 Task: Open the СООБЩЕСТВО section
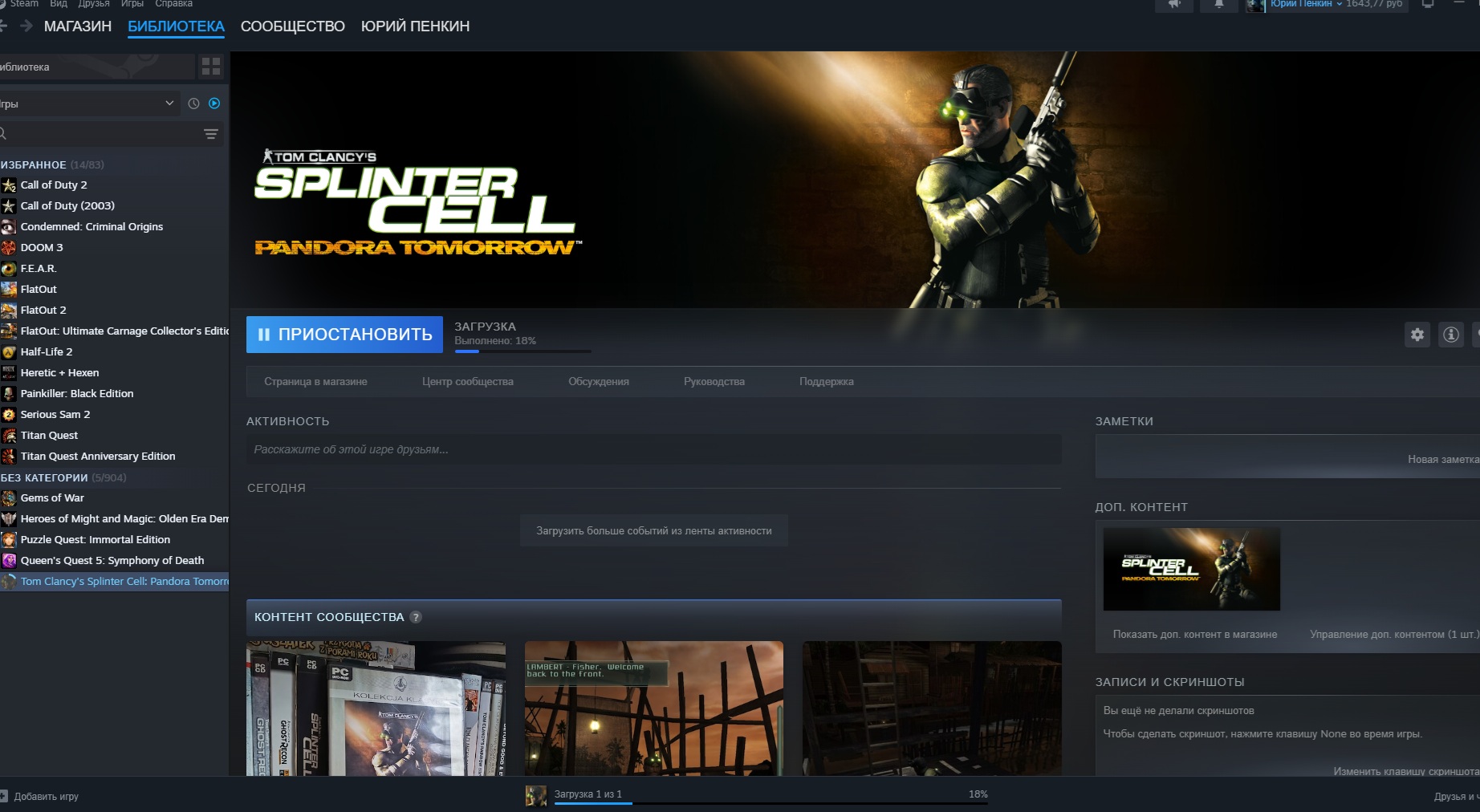pyautogui.click(x=293, y=26)
